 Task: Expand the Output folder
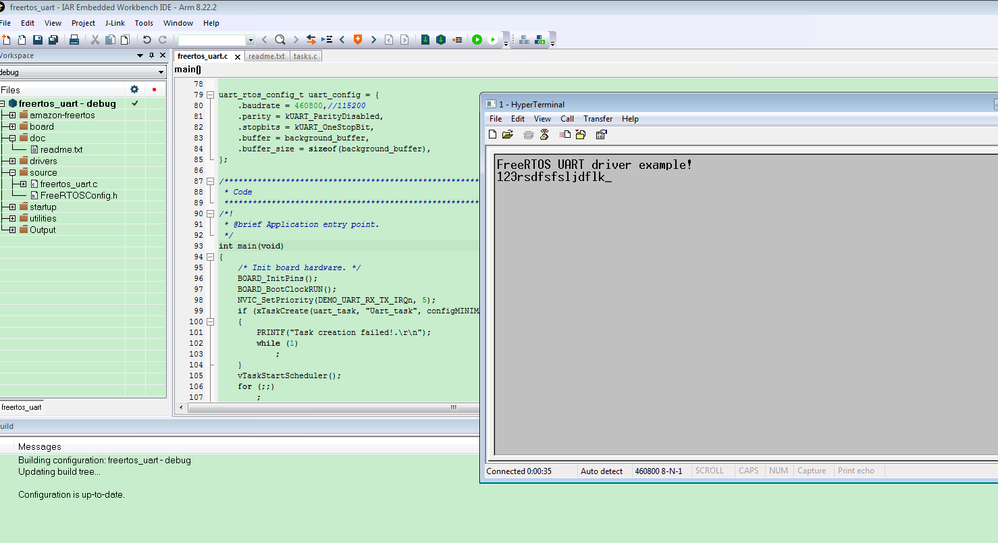pyautogui.click(x=12, y=230)
